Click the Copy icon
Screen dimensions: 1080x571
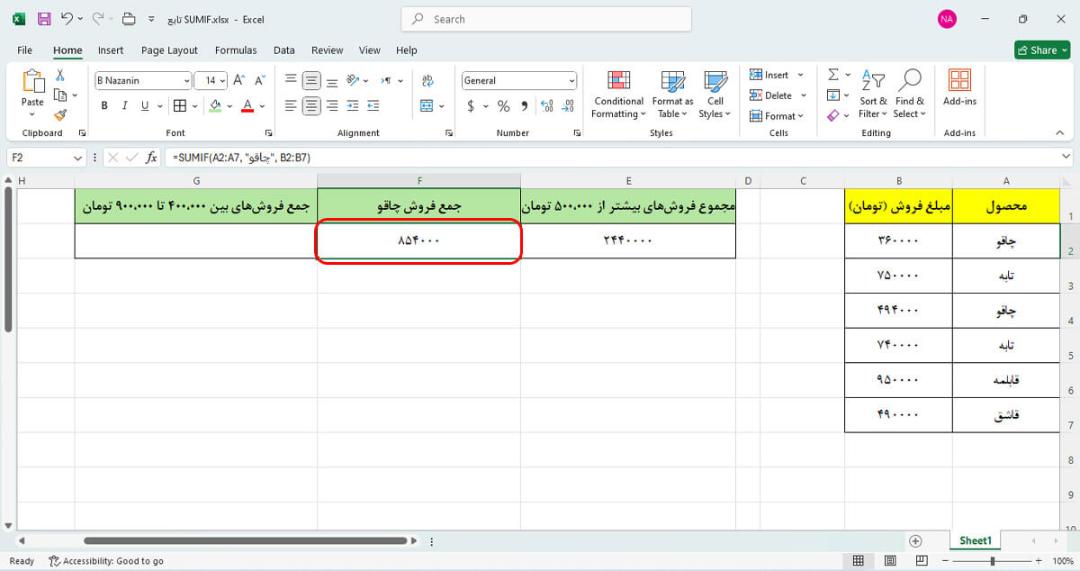[x=60, y=95]
